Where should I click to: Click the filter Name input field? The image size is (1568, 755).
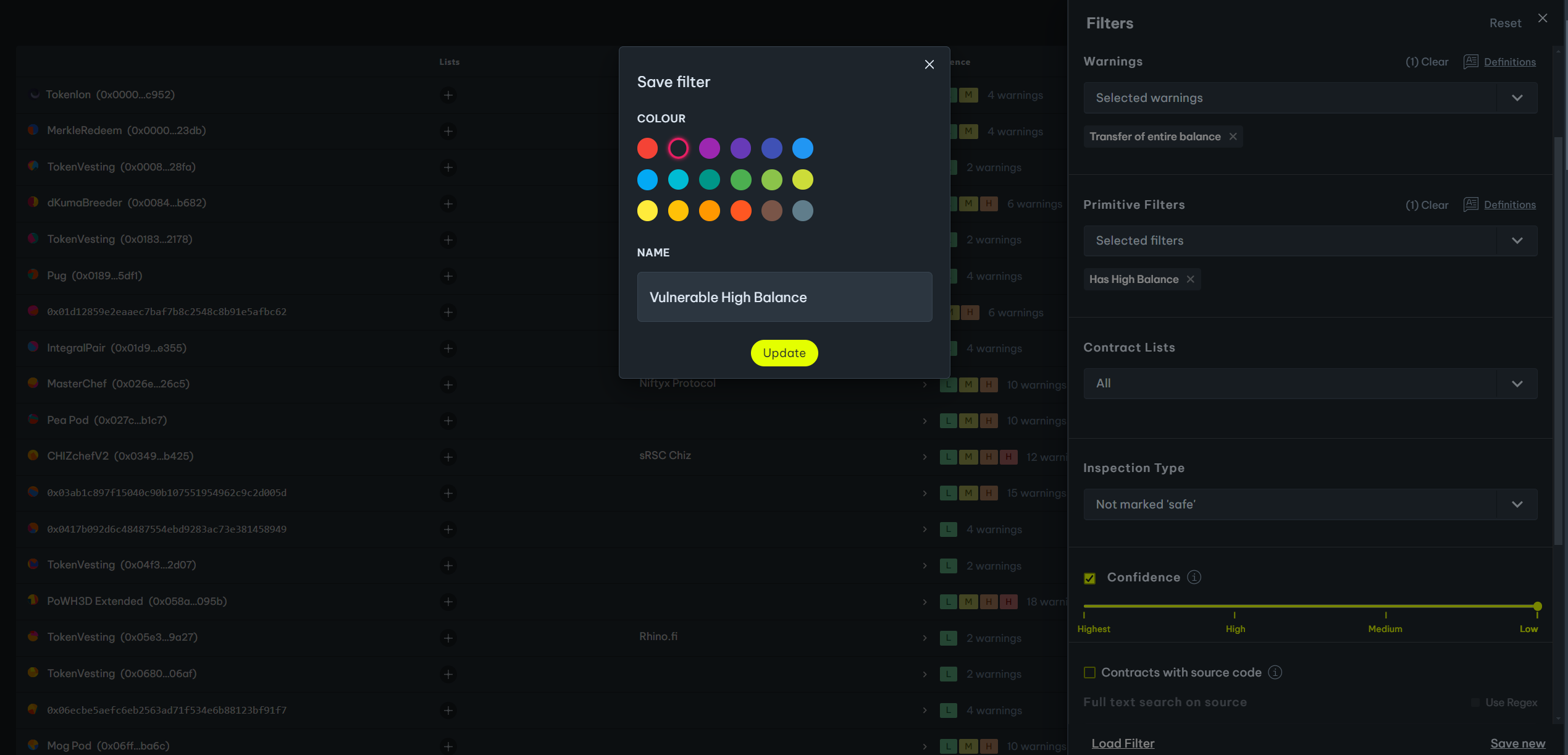point(784,297)
